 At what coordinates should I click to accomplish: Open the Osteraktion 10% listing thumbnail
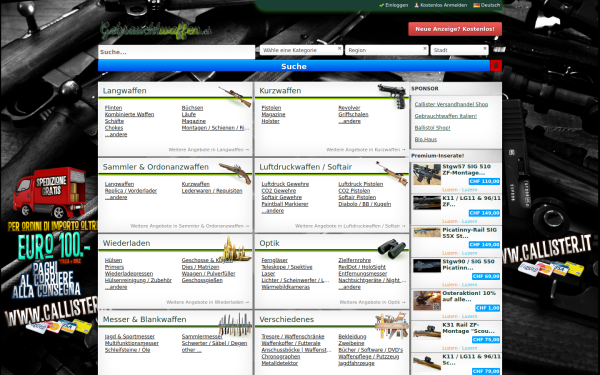click(x=427, y=300)
